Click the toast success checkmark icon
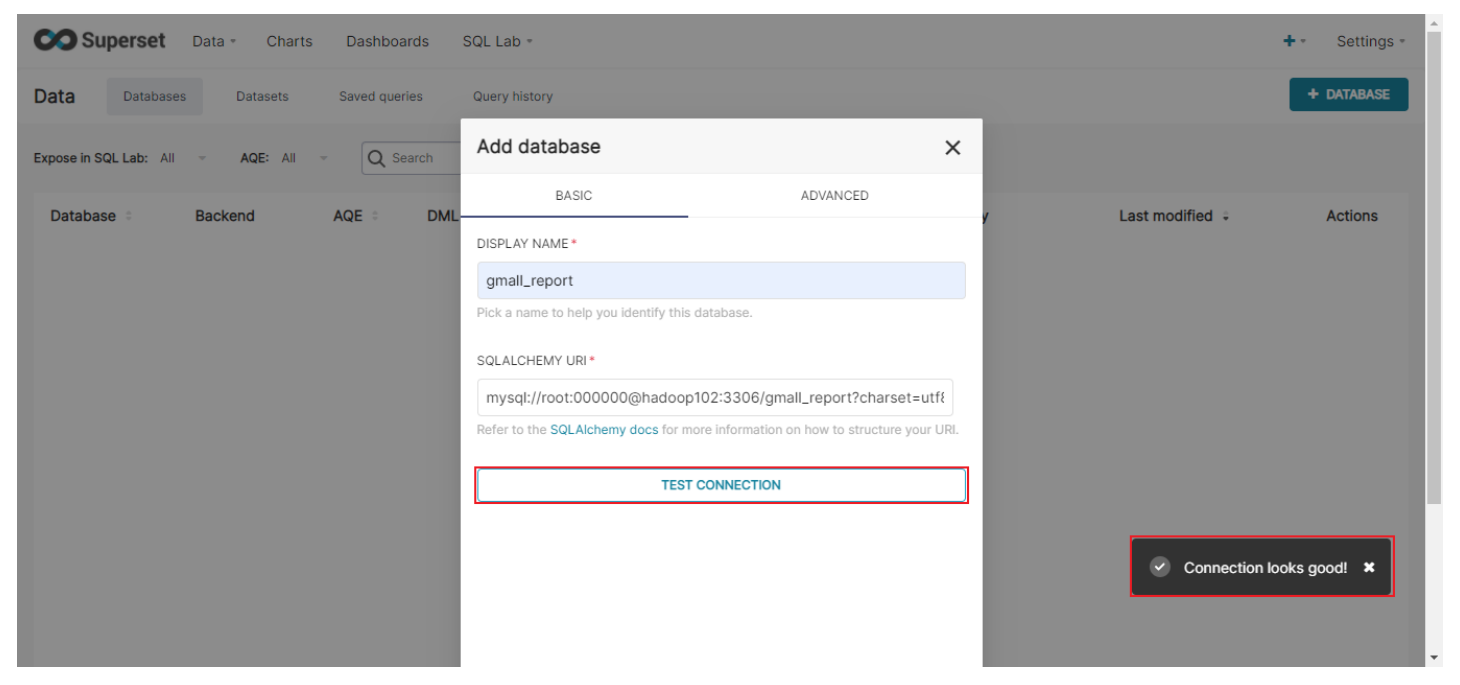1460x685 pixels. tap(1160, 567)
